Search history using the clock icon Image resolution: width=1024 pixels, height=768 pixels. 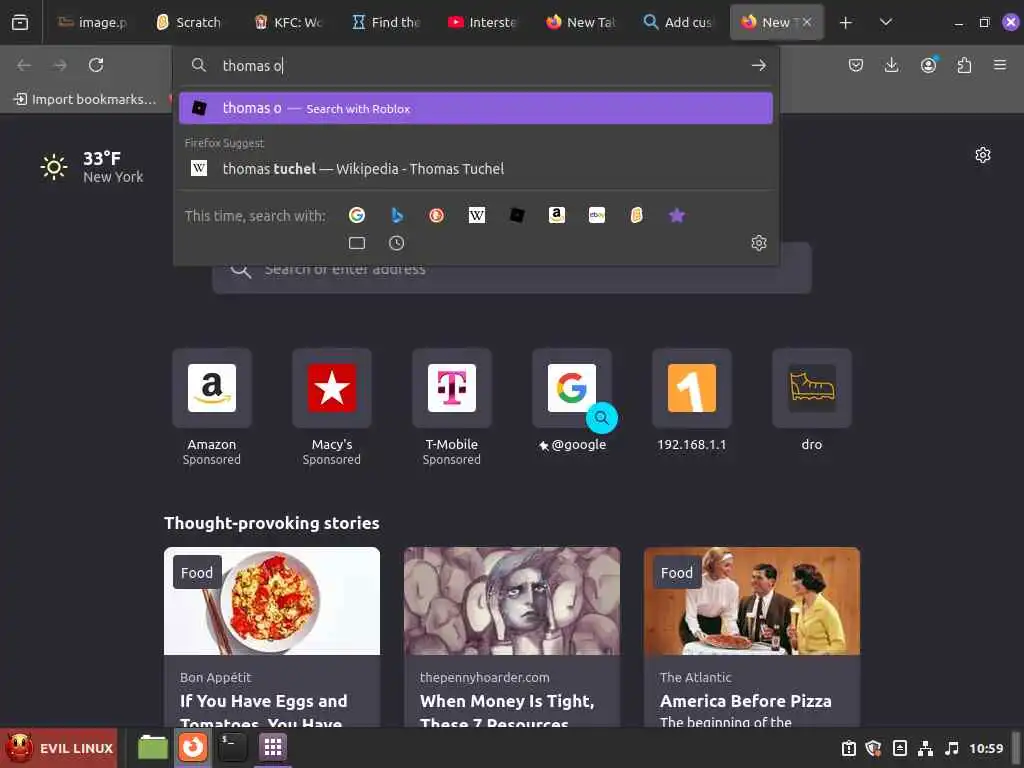(x=396, y=243)
